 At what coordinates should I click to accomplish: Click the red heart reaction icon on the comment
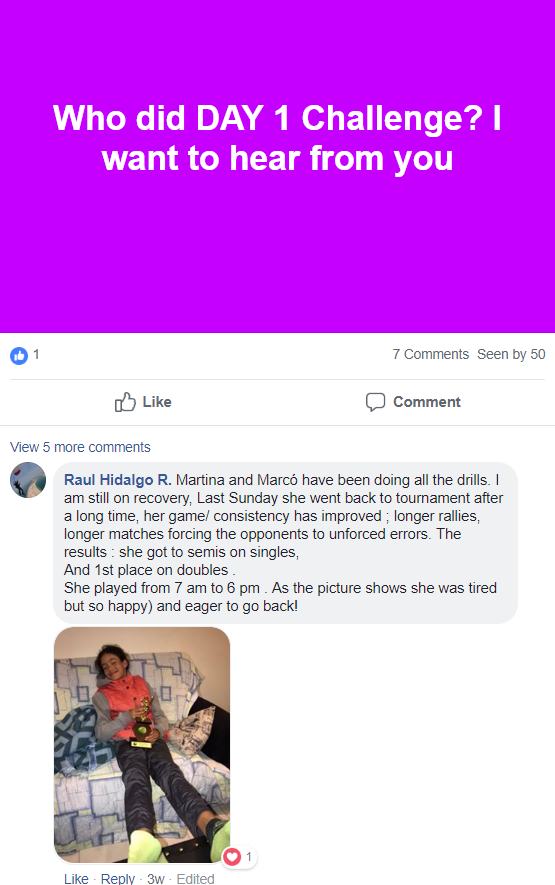[x=232, y=857]
